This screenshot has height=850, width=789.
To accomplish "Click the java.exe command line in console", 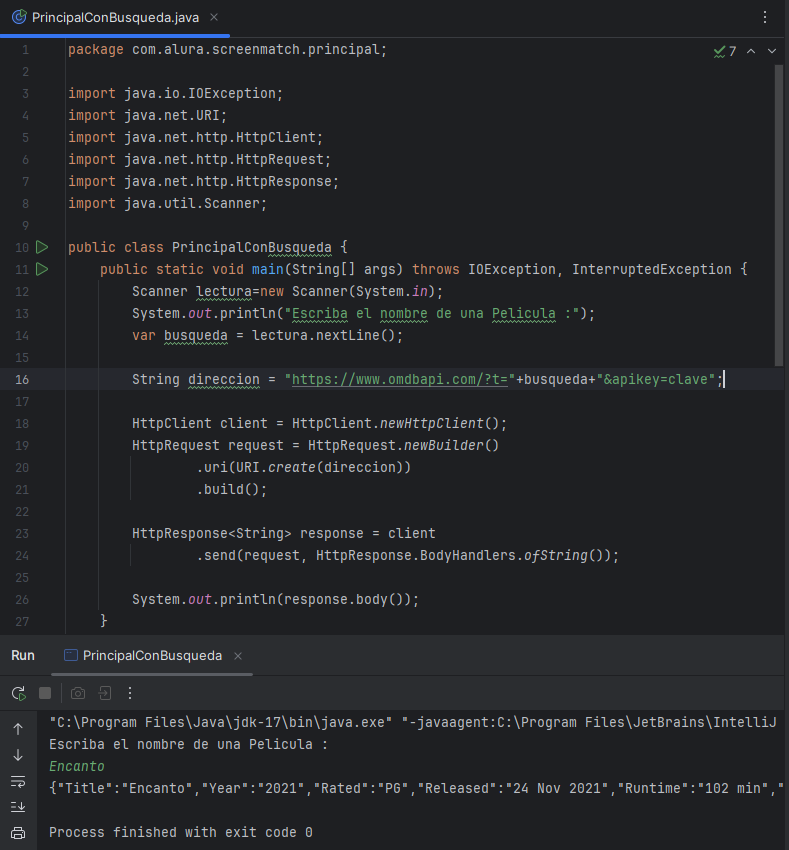I will 413,723.
